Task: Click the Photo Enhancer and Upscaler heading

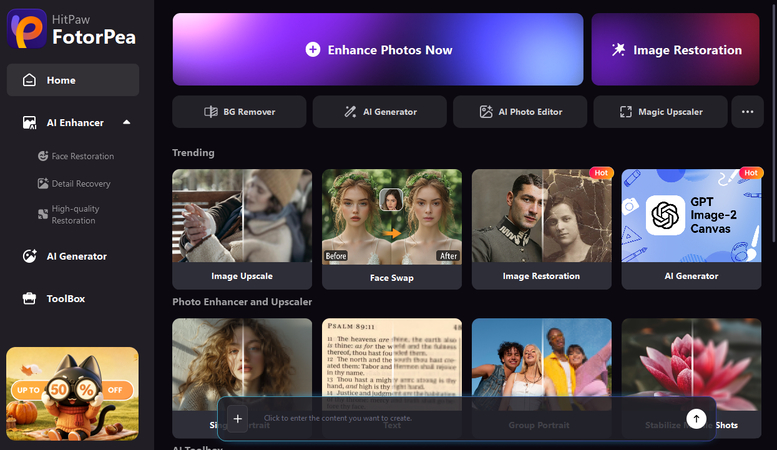Action: (242, 302)
